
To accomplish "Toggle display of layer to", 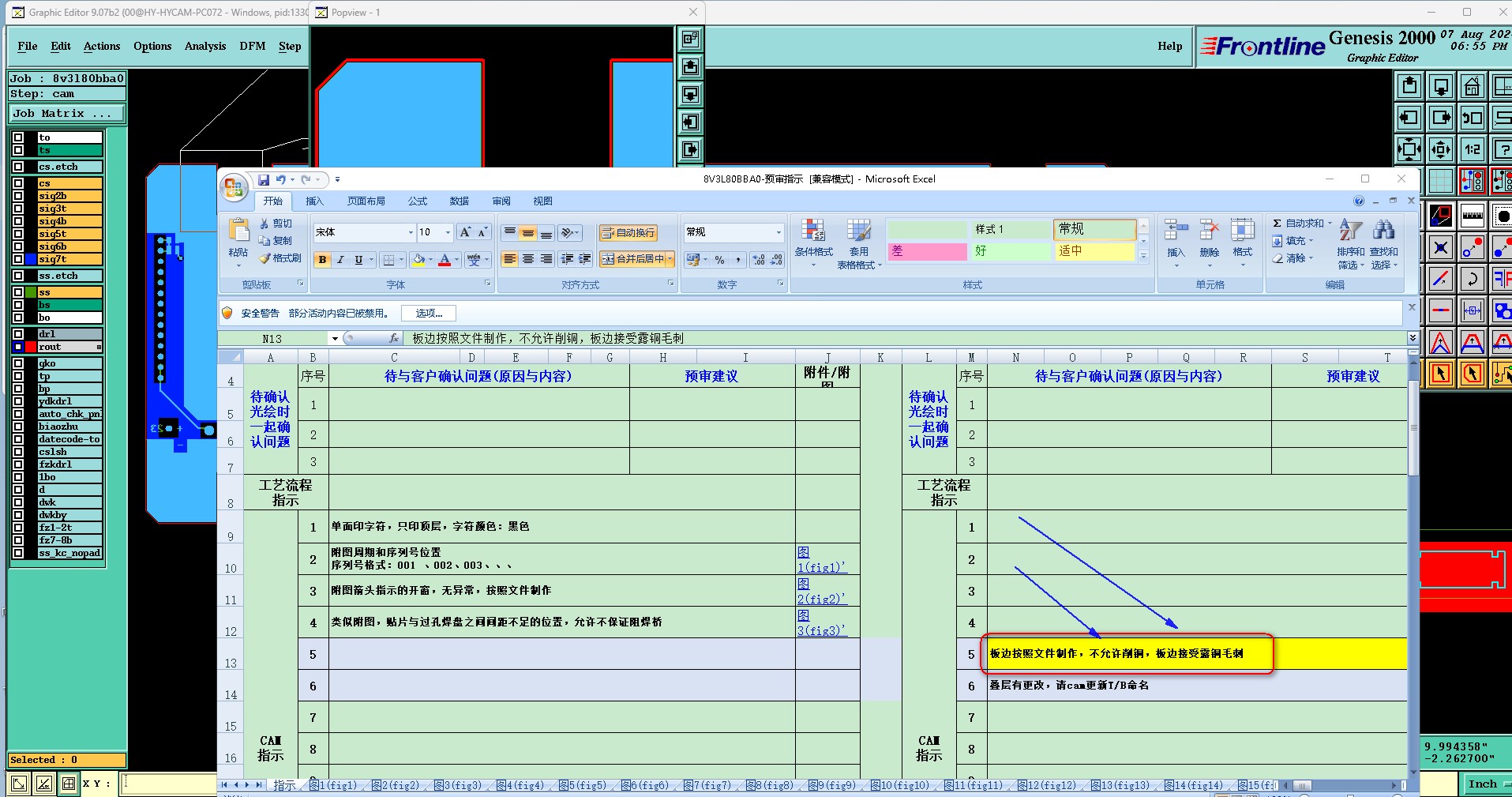I will pos(18,137).
